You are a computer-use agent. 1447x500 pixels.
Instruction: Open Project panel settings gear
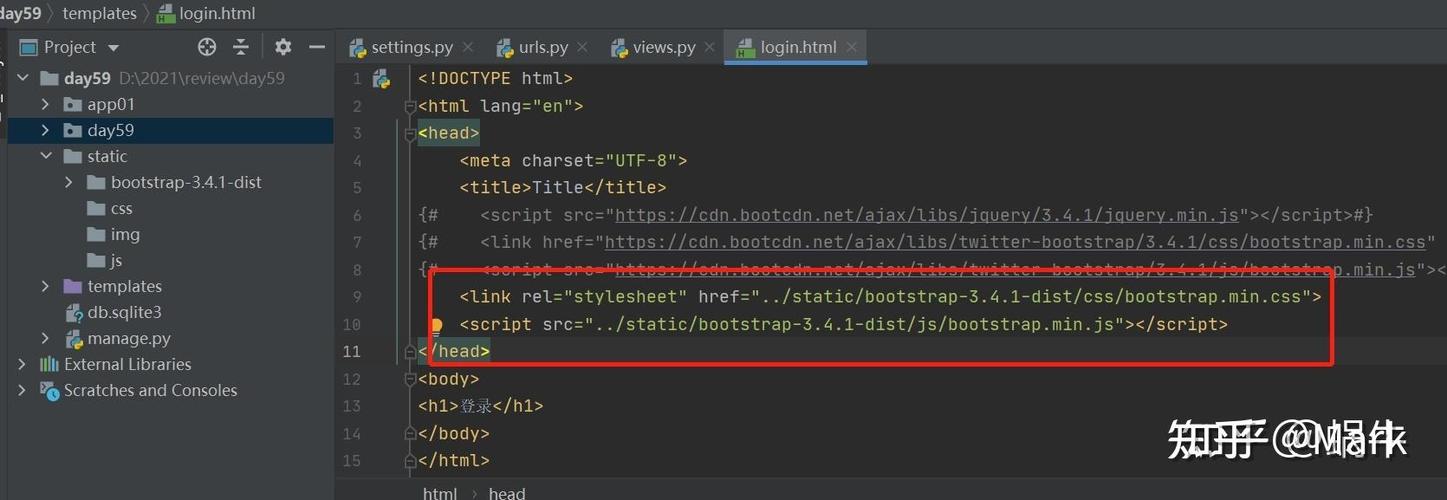pos(283,47)
